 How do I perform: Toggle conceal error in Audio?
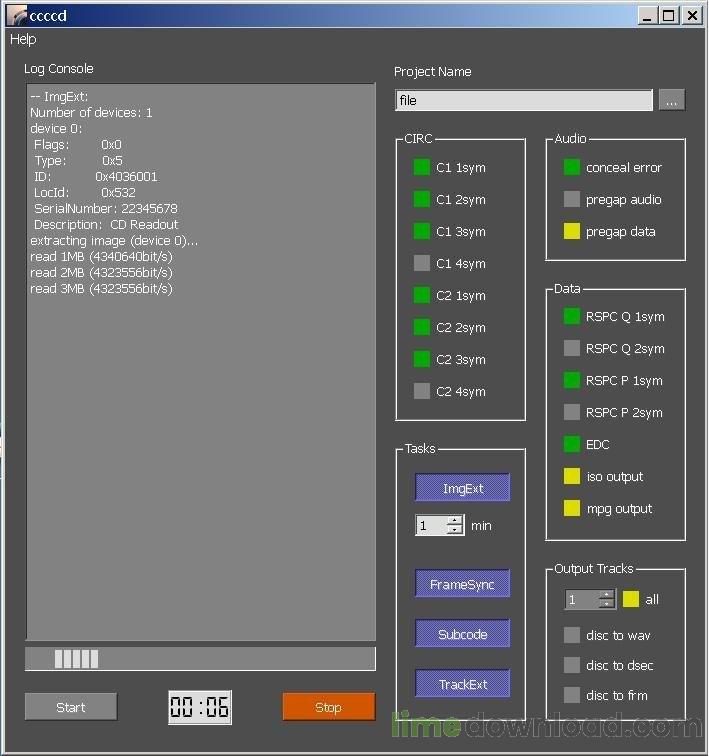pyautogui.click(x=572, y=167)
